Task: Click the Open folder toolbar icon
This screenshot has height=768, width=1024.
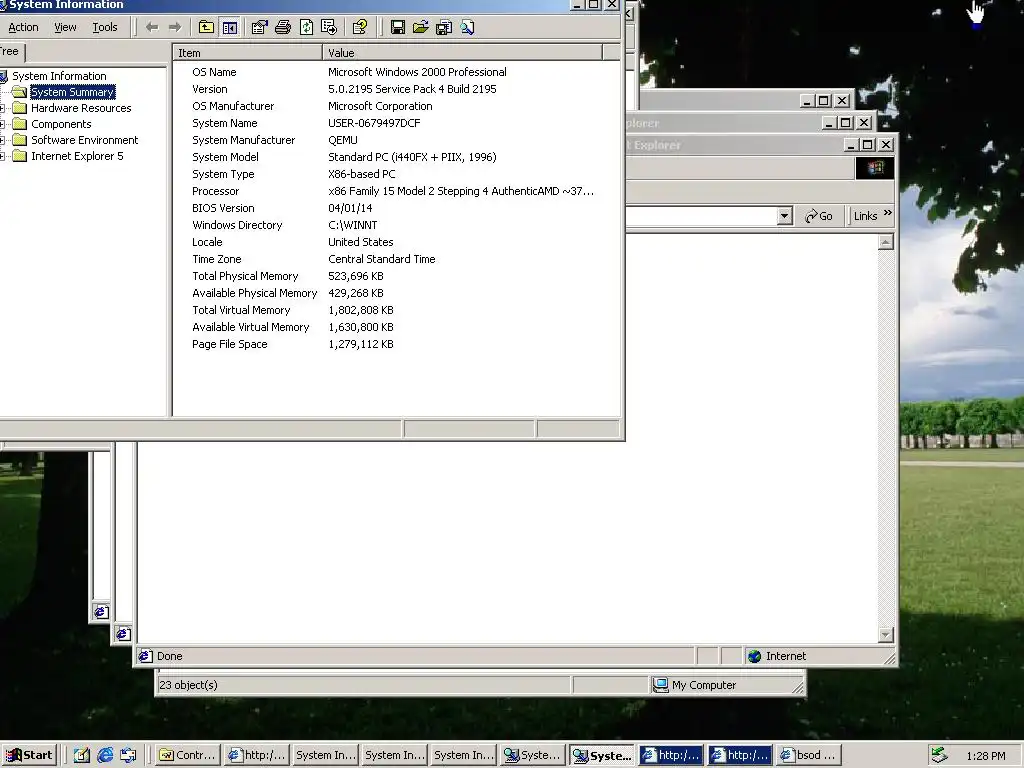Action: [x=421, y=27]
